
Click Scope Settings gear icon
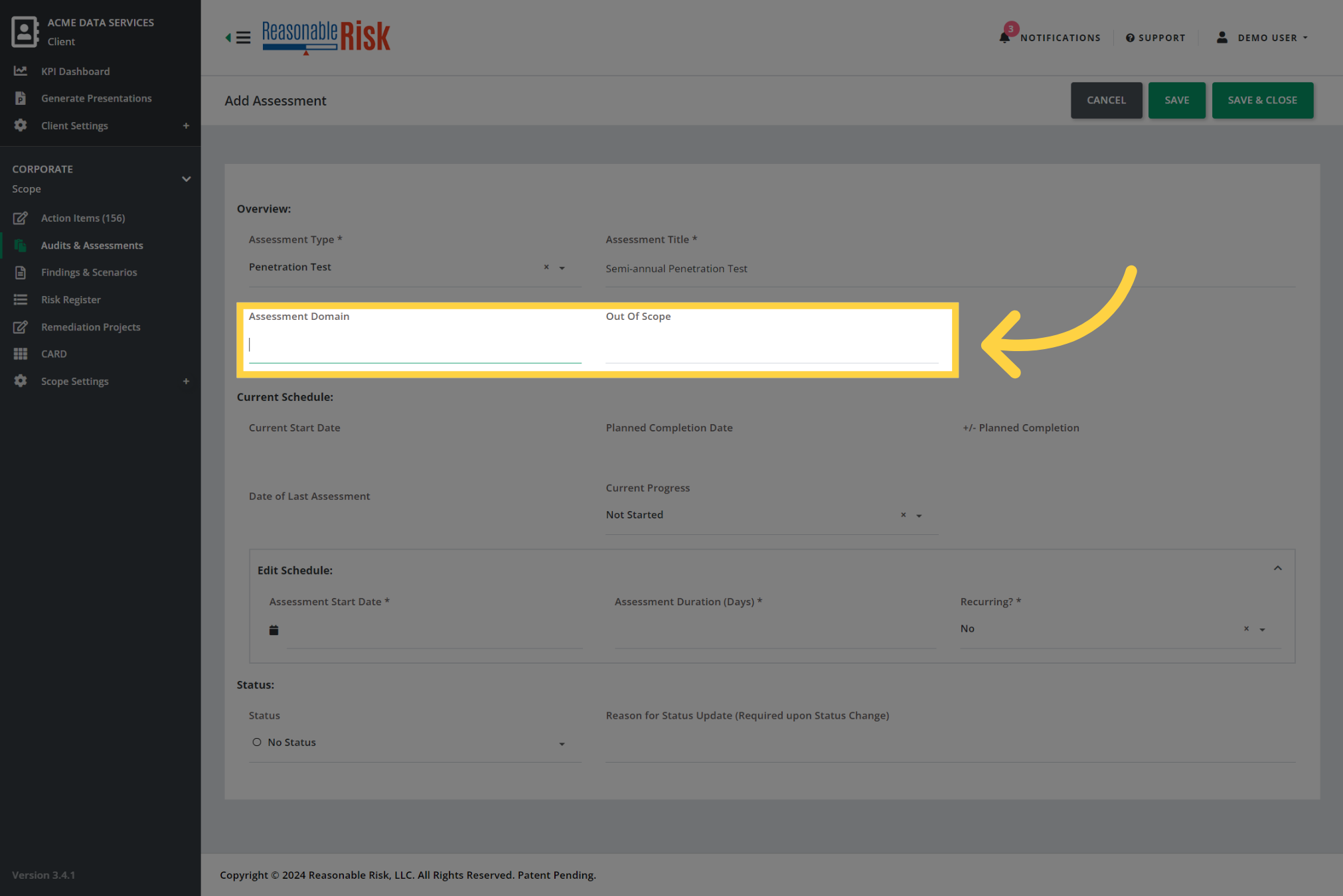(x=21, y=381)
